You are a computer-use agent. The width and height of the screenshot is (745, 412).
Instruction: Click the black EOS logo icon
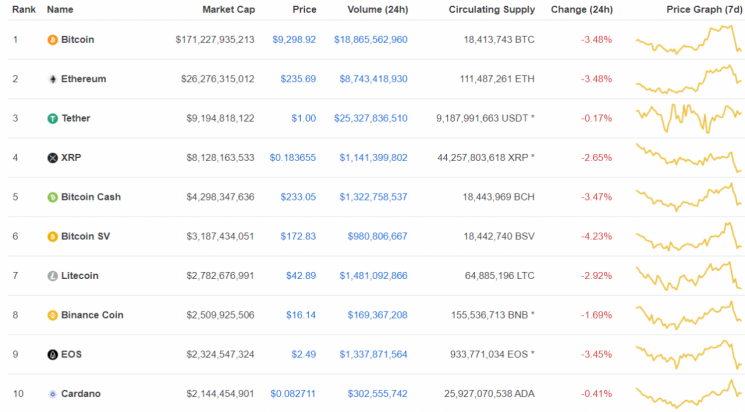[x=52, y=355]
